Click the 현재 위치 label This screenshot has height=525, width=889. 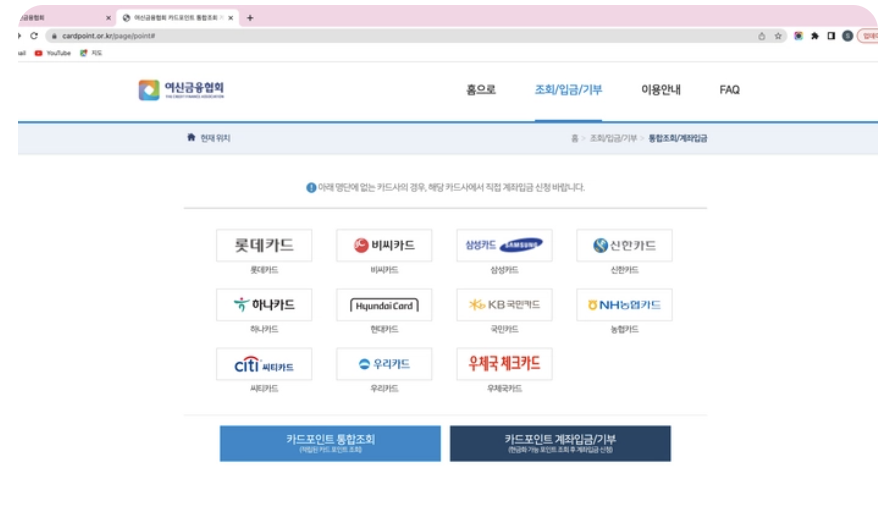click(x=215, y=138)
